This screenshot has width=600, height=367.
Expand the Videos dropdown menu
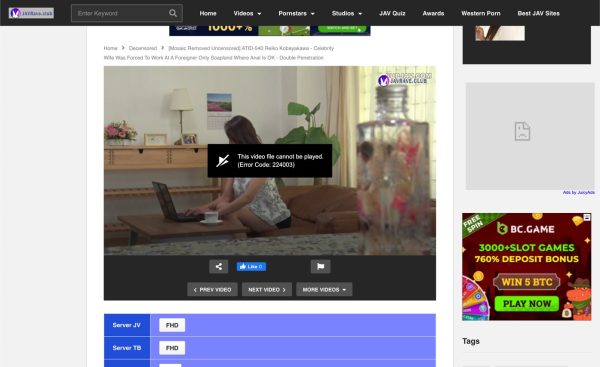247,13
